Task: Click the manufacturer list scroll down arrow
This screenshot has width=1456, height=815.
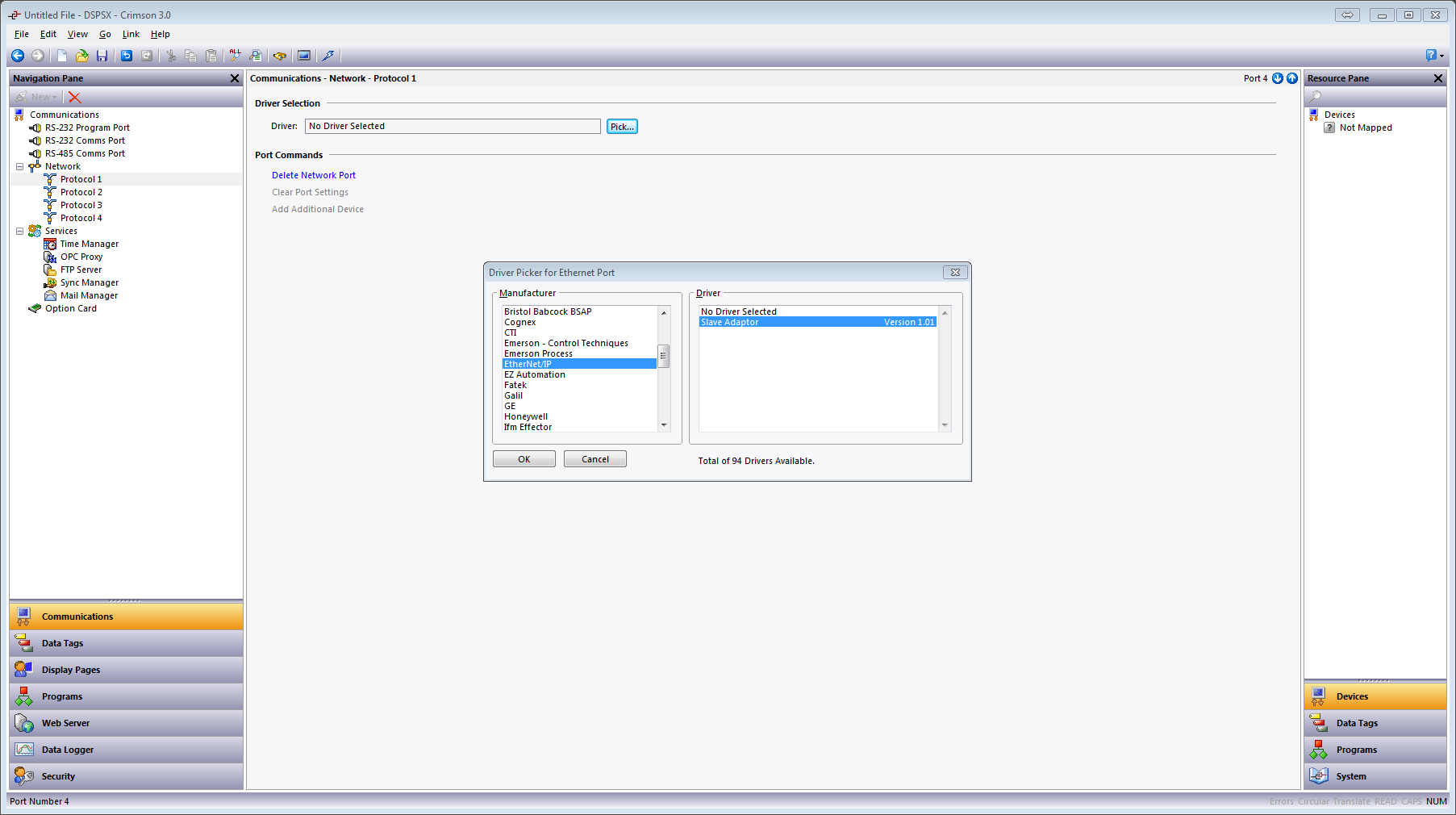Action: [664, 425]
